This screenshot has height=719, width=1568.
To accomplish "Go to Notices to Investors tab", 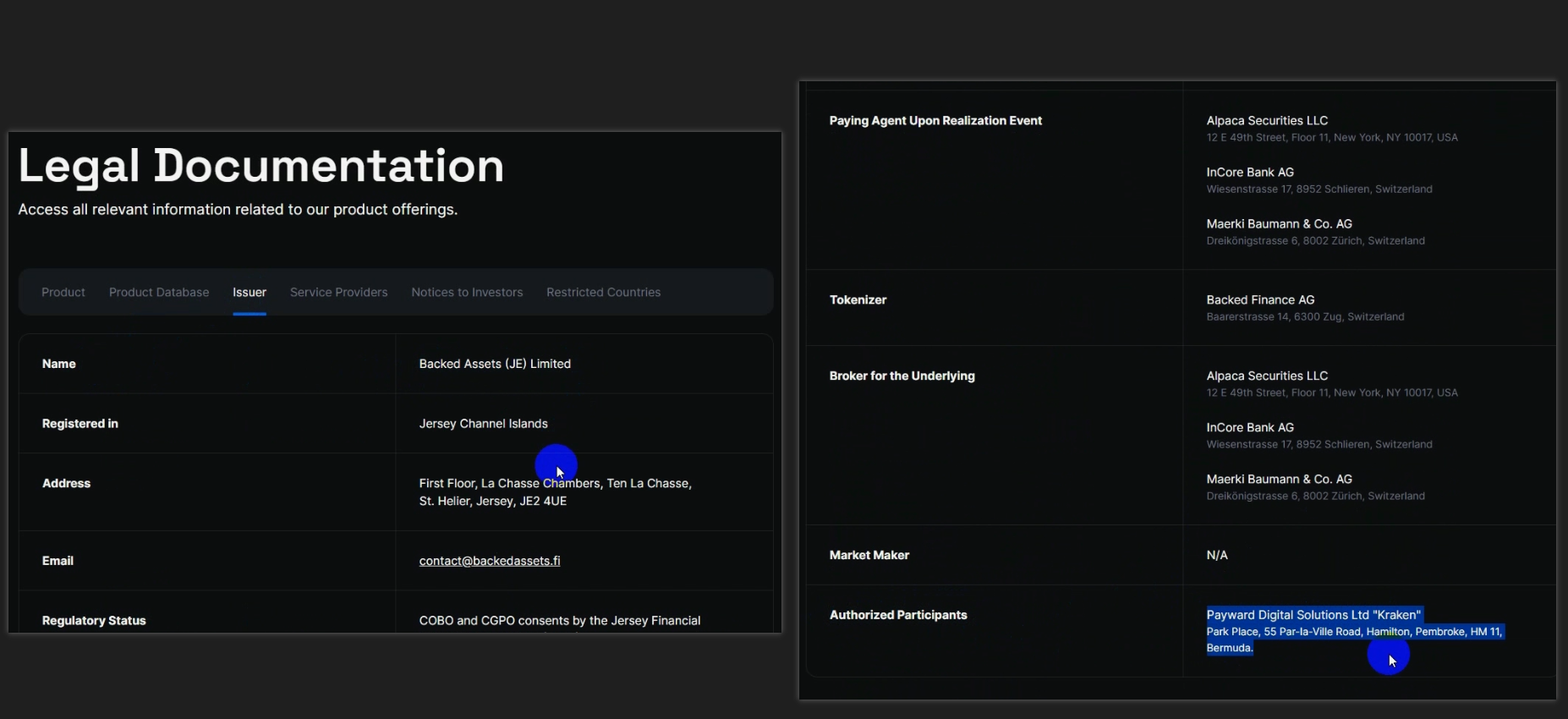I will (x=467, y=292).
